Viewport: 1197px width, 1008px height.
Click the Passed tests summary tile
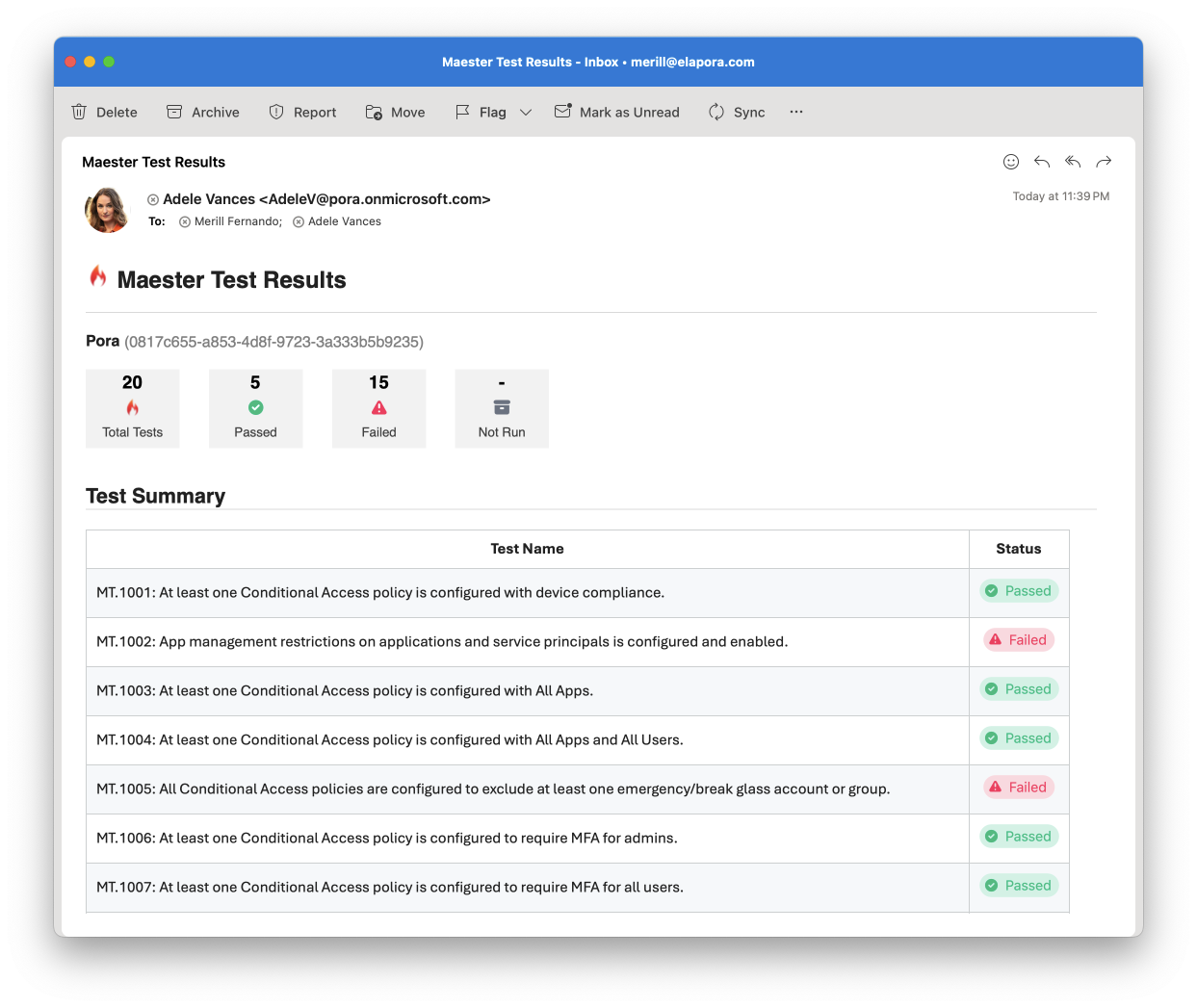(x=255, y=408)
